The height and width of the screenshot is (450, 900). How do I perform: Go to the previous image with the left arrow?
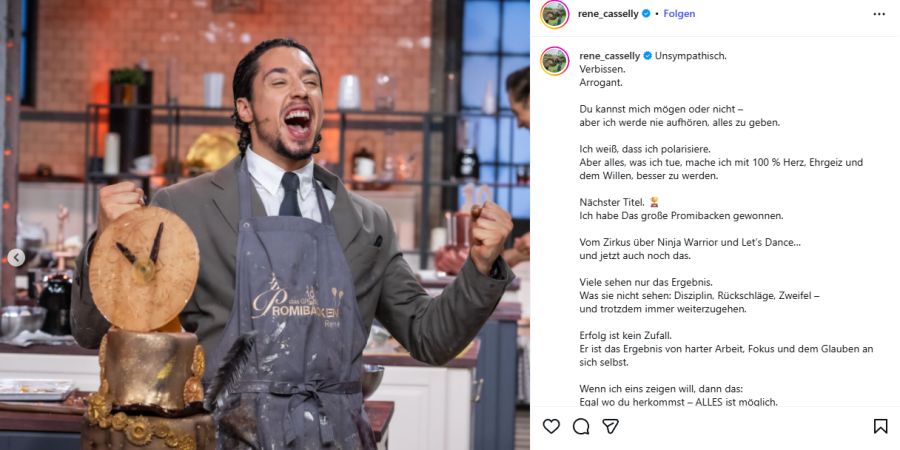point(16,258)
